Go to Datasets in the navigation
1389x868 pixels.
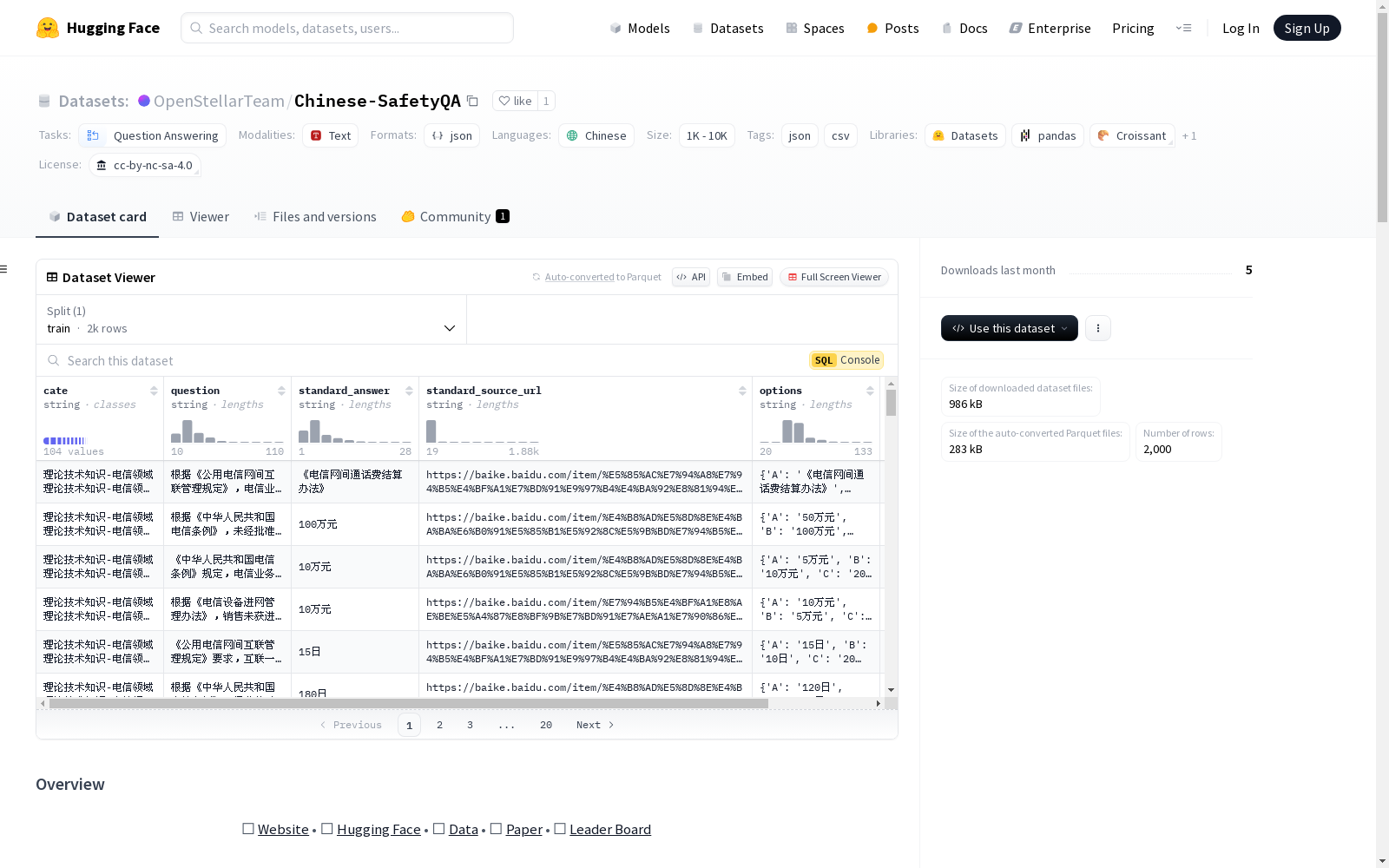click(727, 28)
